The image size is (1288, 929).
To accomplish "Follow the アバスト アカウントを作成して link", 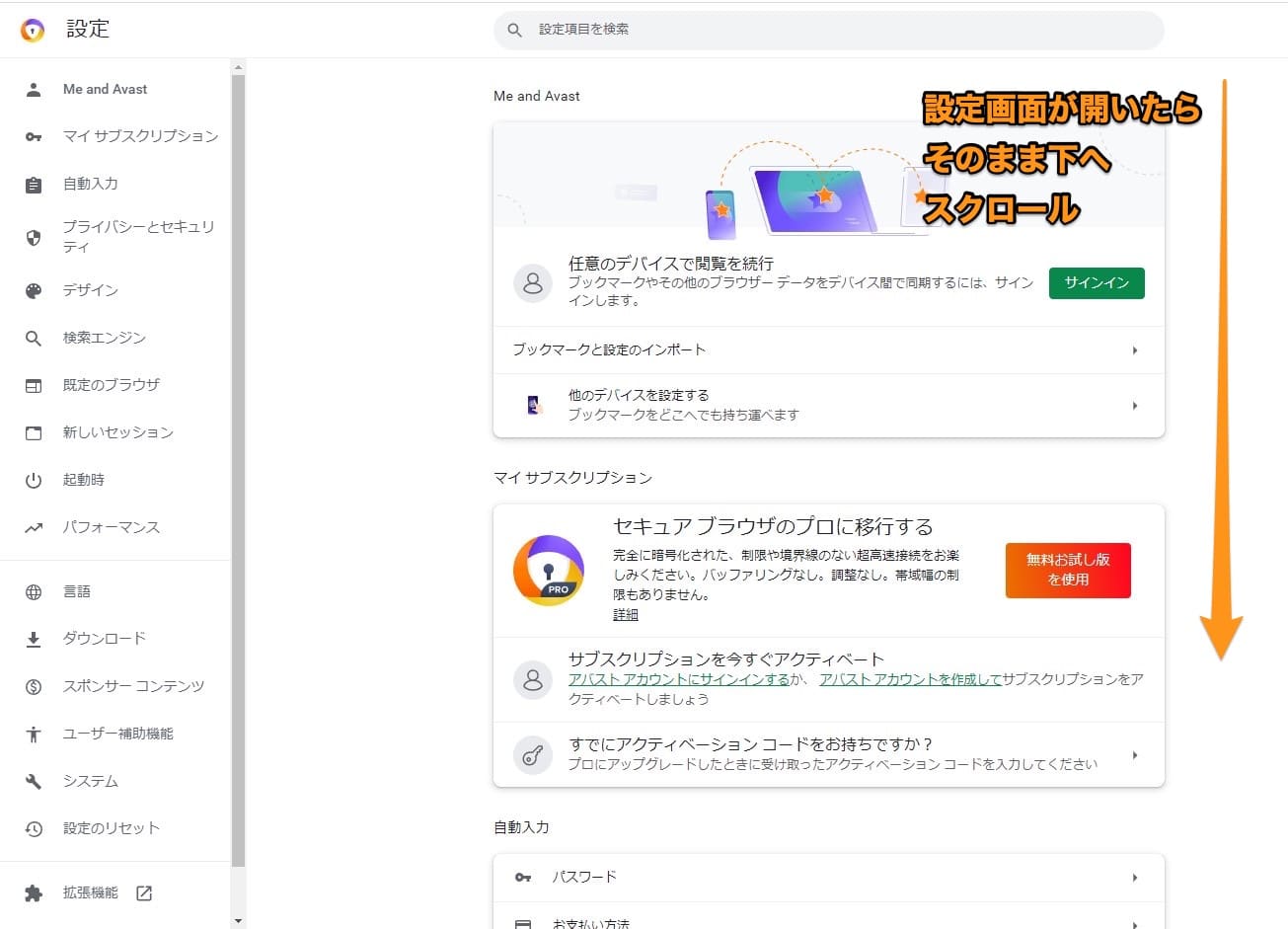I will click(910, 679).
